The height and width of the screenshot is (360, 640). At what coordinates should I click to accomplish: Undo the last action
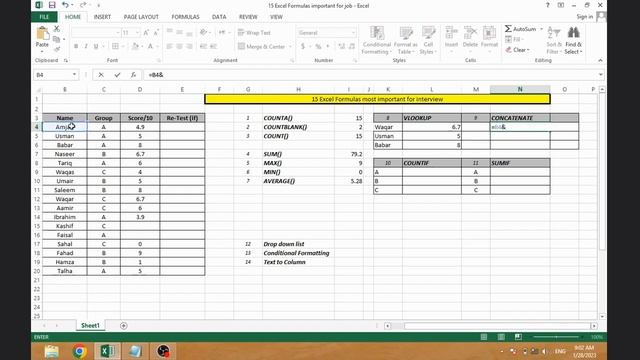(65, 5)
